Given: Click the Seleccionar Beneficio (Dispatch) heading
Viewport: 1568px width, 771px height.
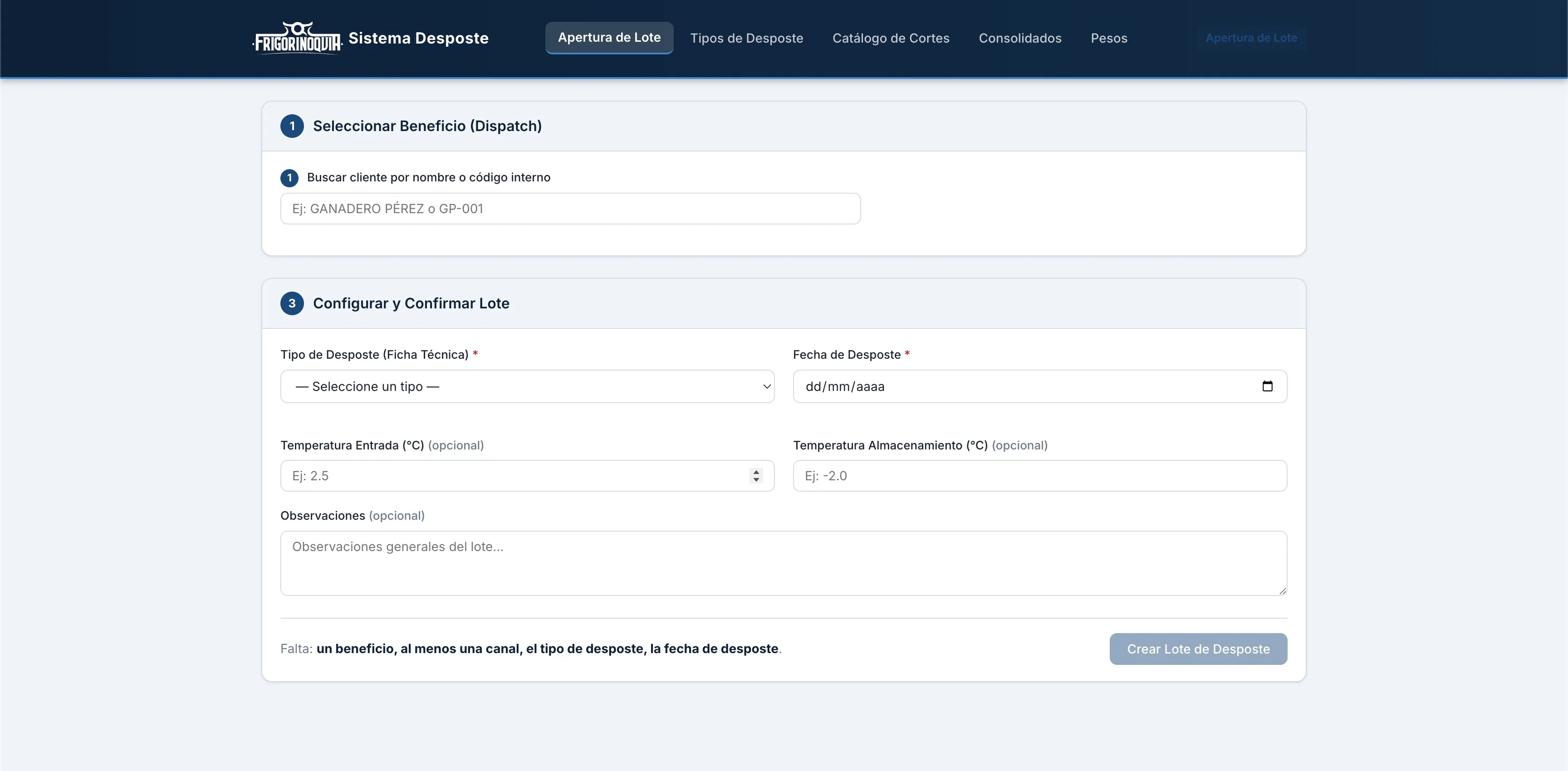Looking at the screenshot, I should point(426,126).
